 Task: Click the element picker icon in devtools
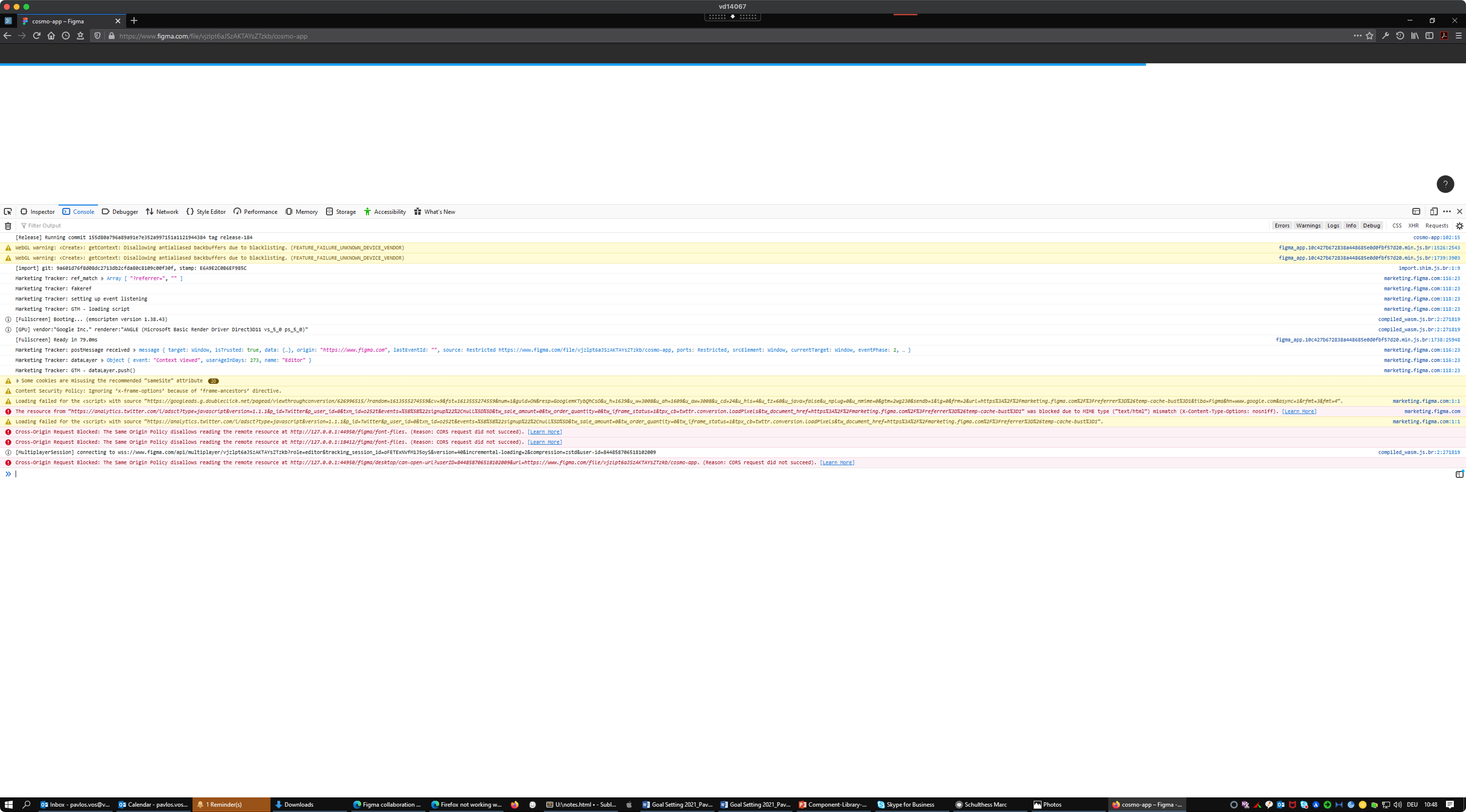[x=8, y=212]
